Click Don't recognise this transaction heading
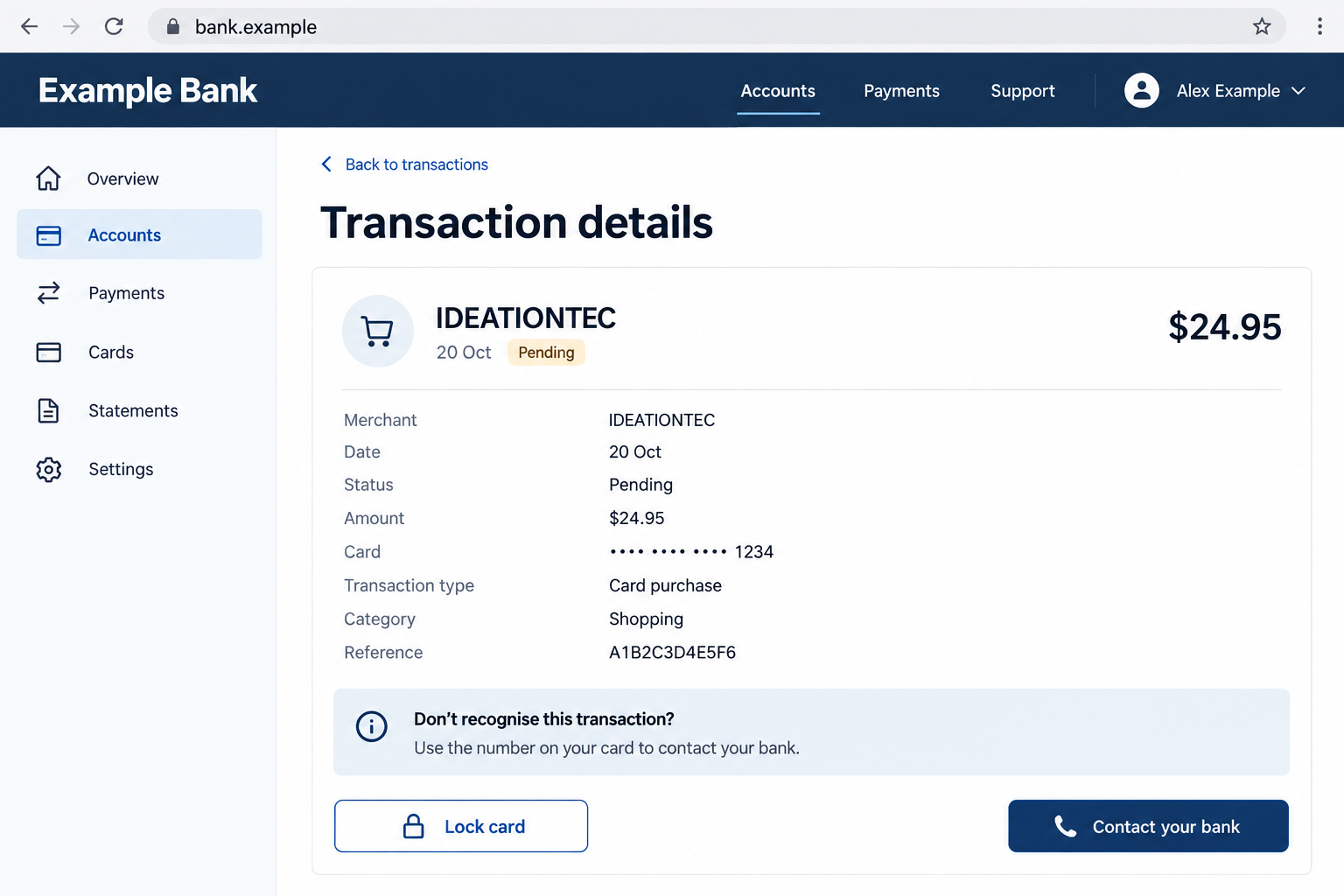Image resolution: width=1344 pixels, height=896 pixels. coord(544,719)
